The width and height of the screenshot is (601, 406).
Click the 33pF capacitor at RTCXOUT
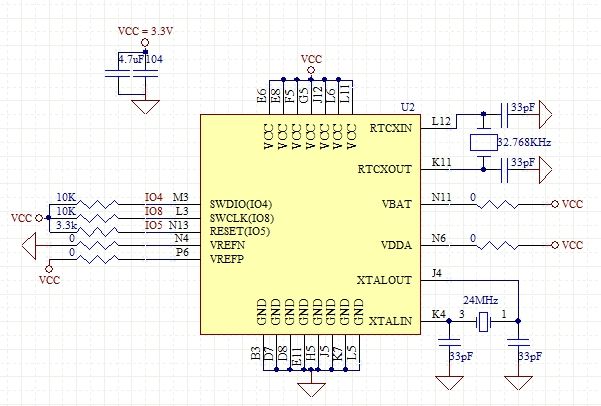(x=505, y=169)
